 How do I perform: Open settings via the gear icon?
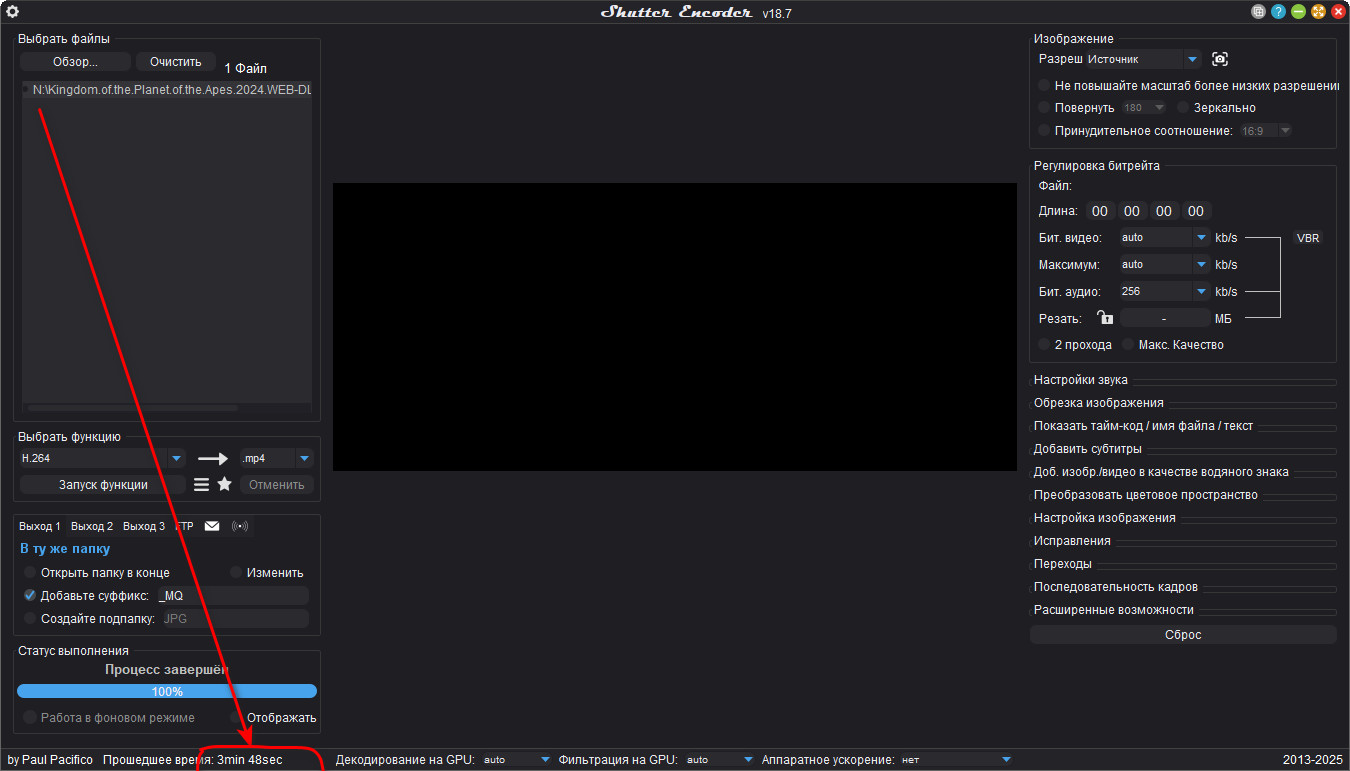click(x=12, y=12)
